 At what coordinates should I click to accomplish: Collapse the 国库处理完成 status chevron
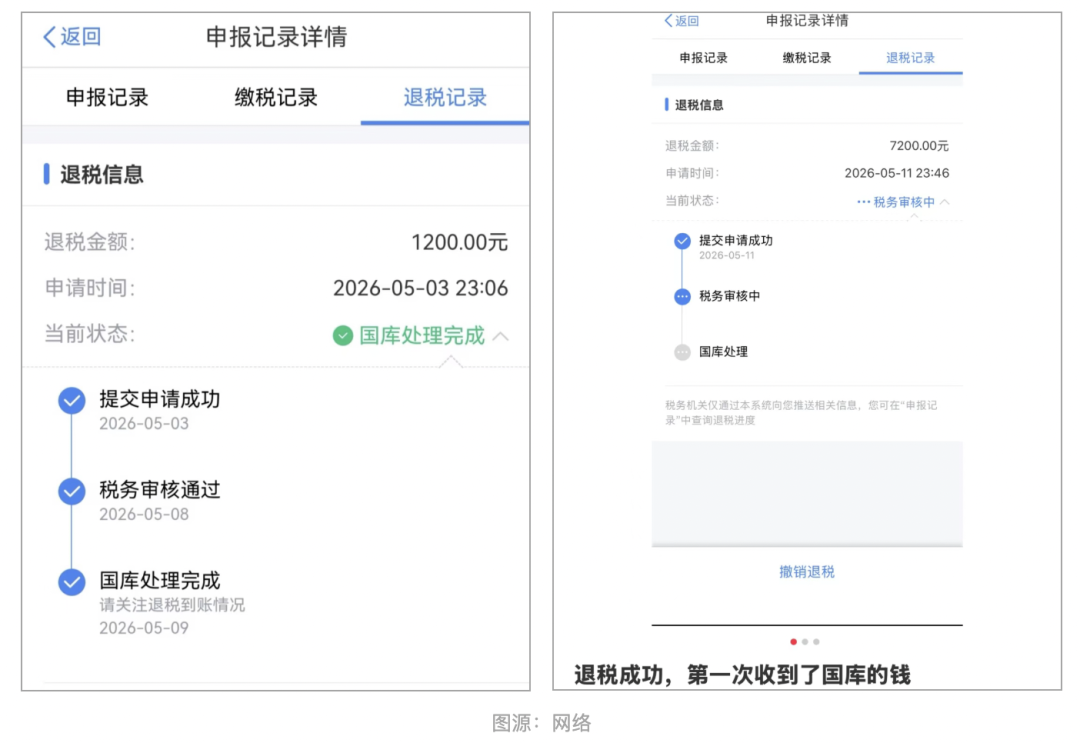(x=501, y=337)
